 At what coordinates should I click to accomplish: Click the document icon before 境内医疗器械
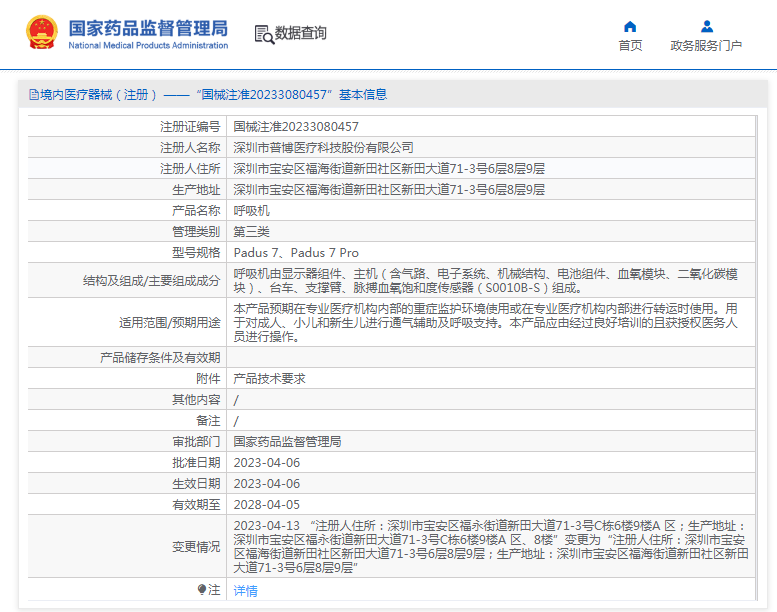[34, 95]
